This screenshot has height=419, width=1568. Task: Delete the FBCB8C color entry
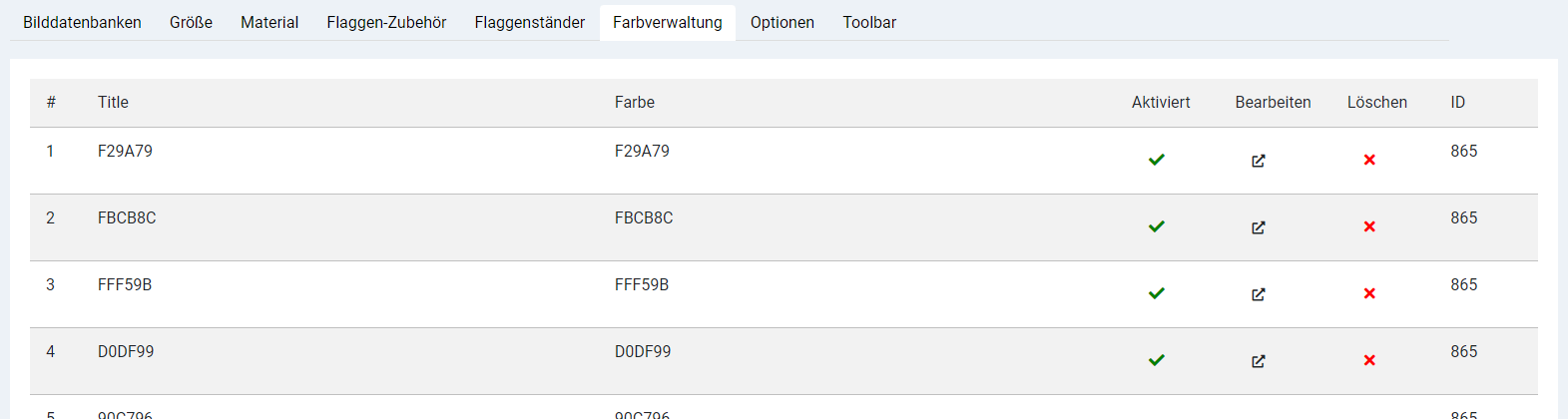pos(1369,226)
